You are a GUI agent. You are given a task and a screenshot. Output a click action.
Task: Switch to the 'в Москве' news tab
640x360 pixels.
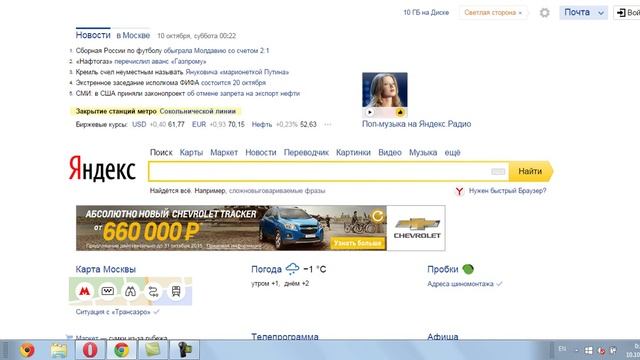tap(133, 36)
